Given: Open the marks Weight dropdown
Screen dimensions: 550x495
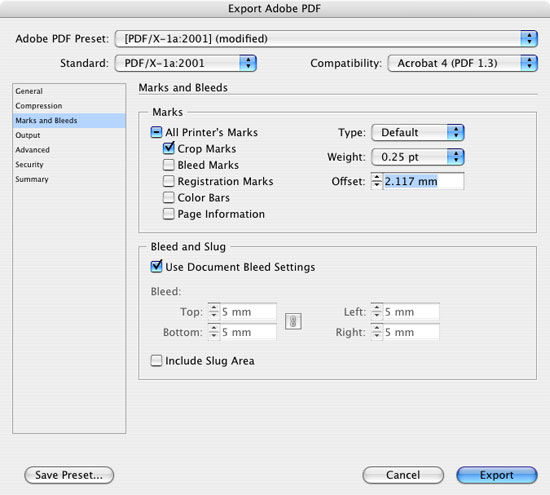Looking at the screenshot, I should 418,157.
